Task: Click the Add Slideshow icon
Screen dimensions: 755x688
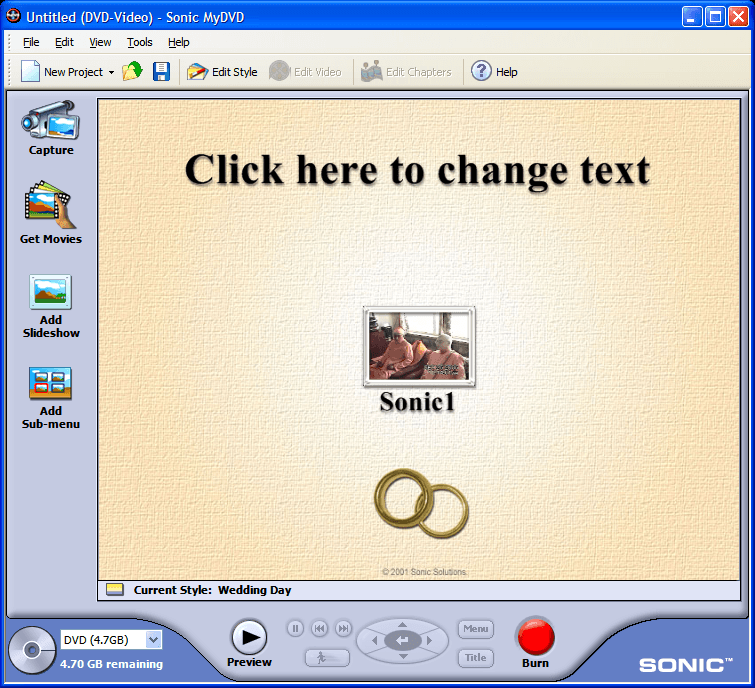Action: 51,292
